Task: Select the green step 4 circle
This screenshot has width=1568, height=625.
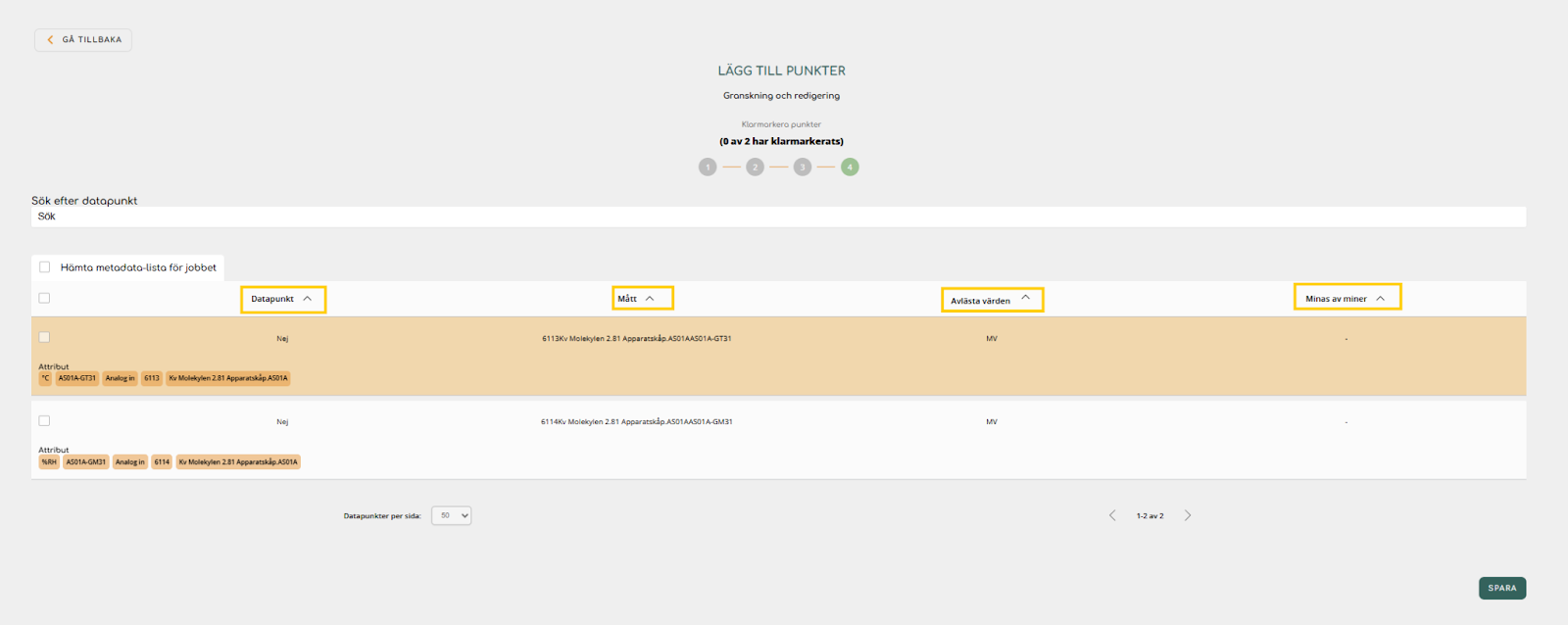Action: point(850,168)
